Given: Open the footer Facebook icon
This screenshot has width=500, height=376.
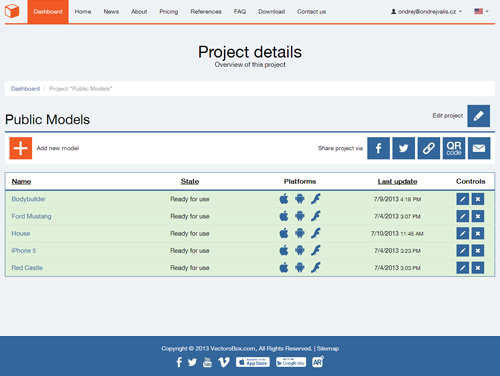Looking at the screenshot, I should coord(179,362).
